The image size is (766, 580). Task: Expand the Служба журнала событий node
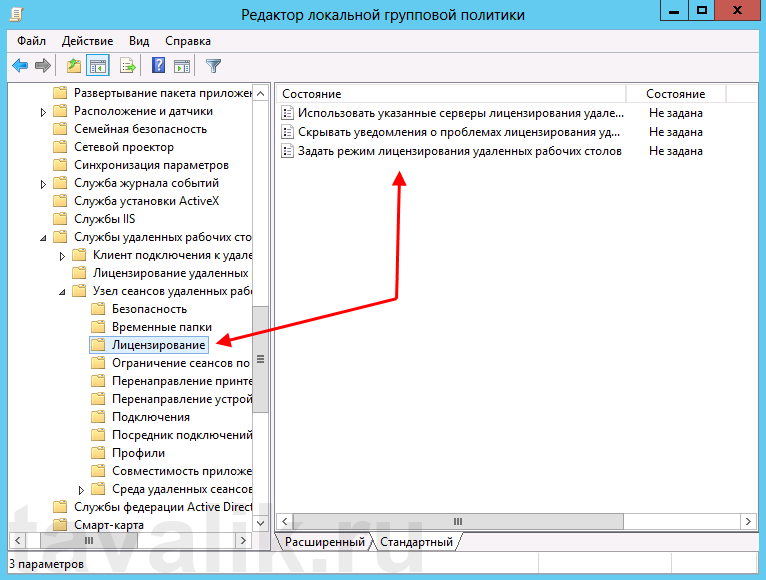[x=43, y=184]
